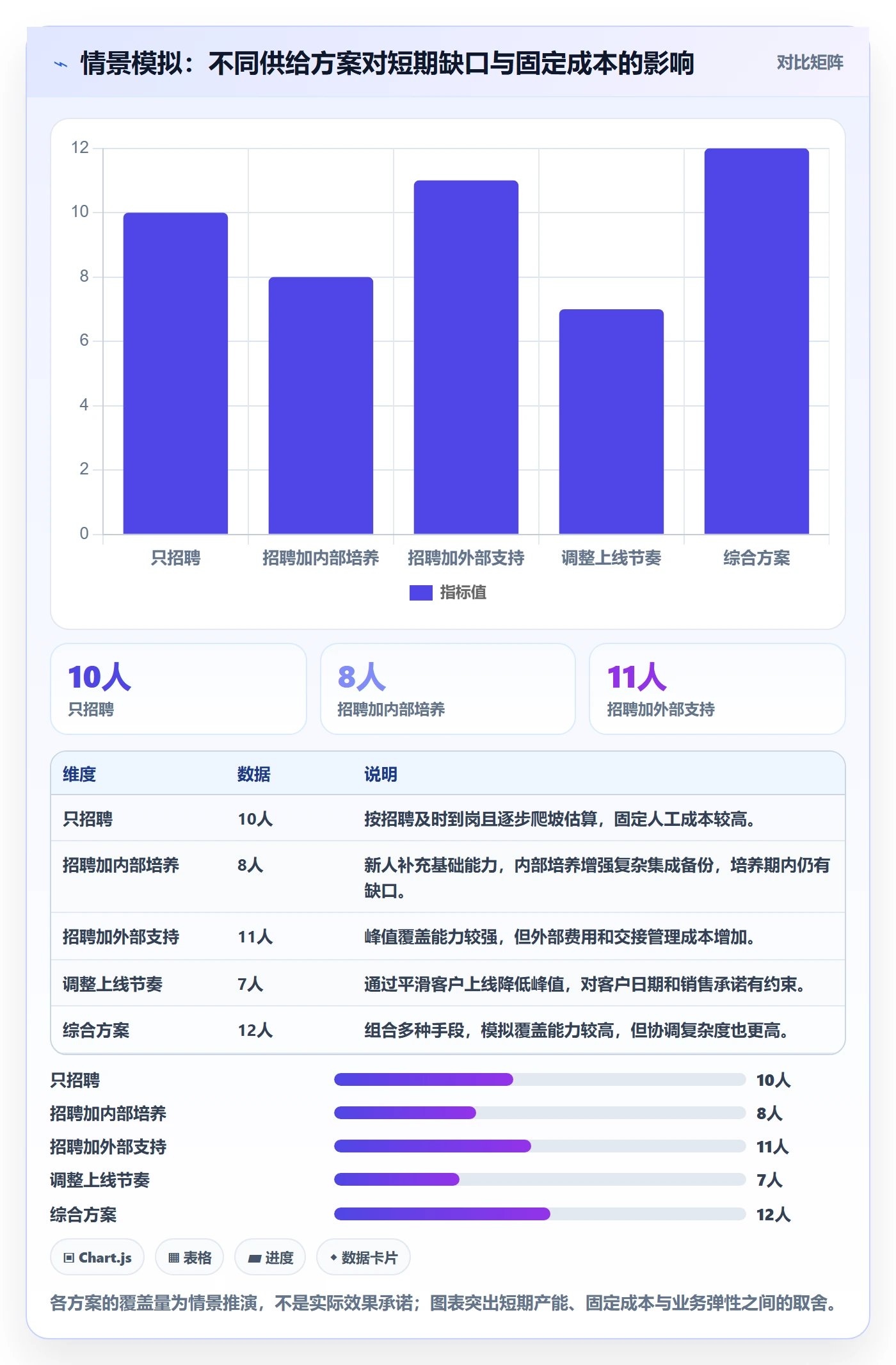This screenshot has width=896, height=1365.
Task: Click the 只招聘 progress bar
Action: (x=540, y=1079)
